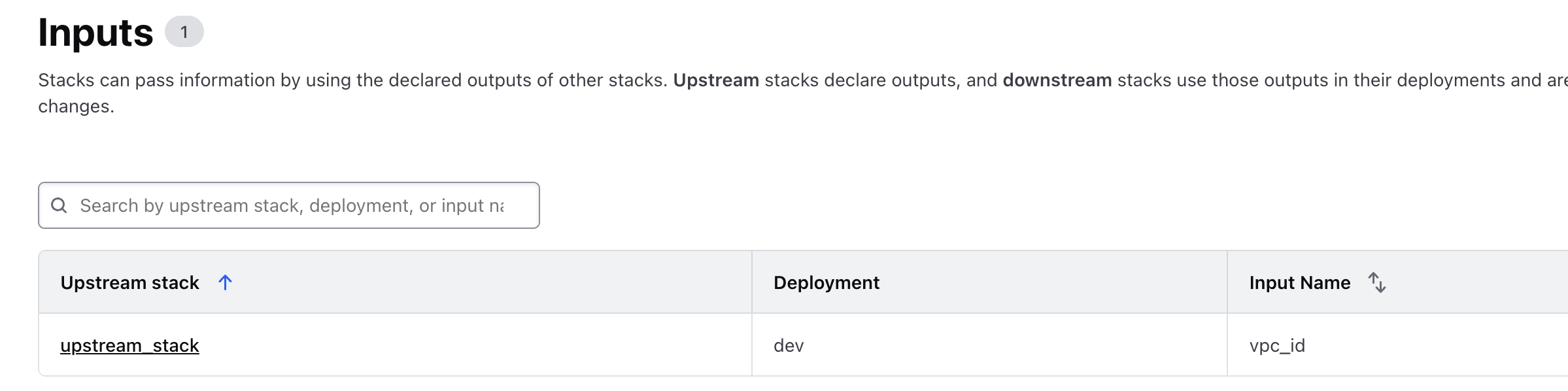Viewport: 1568px width, 391px height.
Task: Toggle the Upstream stack ascending sort arrow
Action: pyautogui.click(x=225, y=282)
